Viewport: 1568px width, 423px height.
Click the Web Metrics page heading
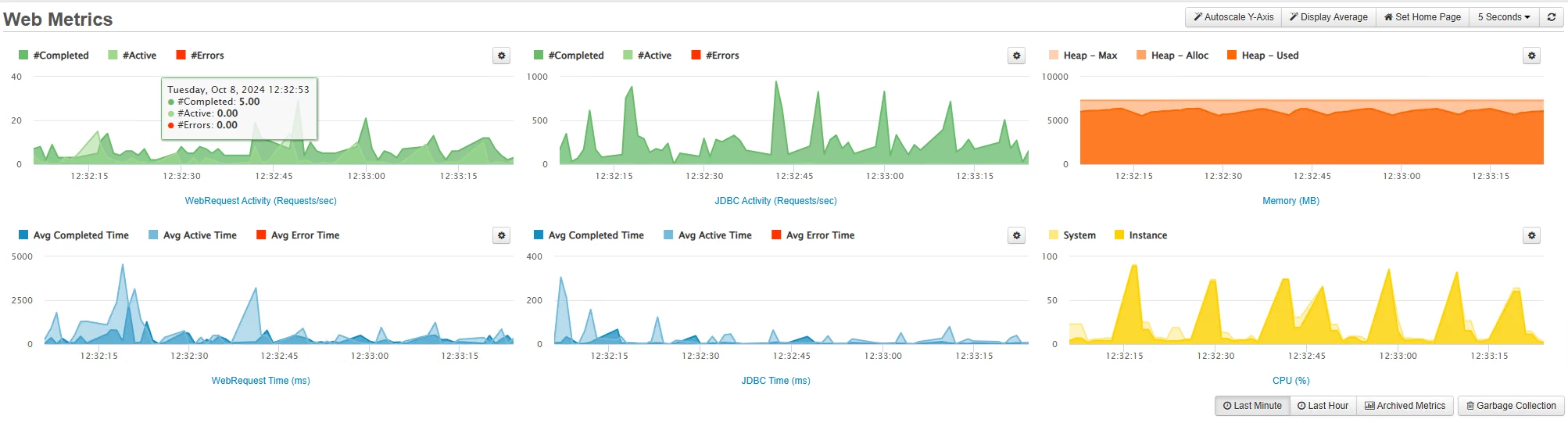(58, 20)
